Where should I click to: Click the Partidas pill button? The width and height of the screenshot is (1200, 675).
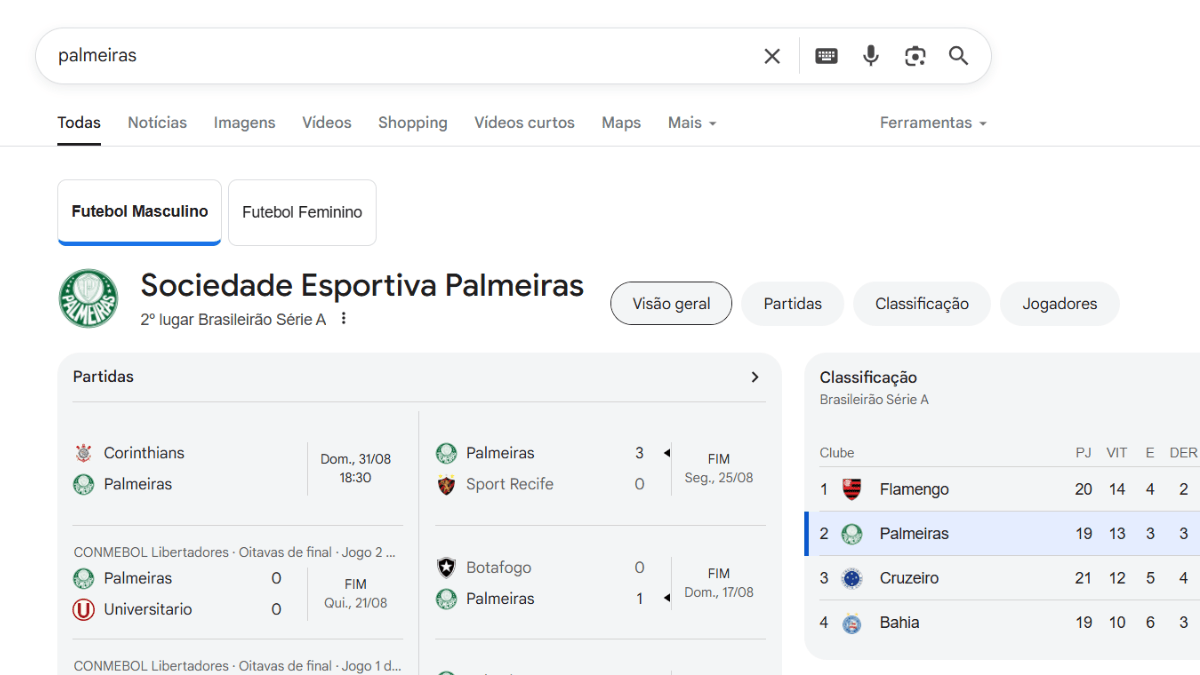pos(792,304)
